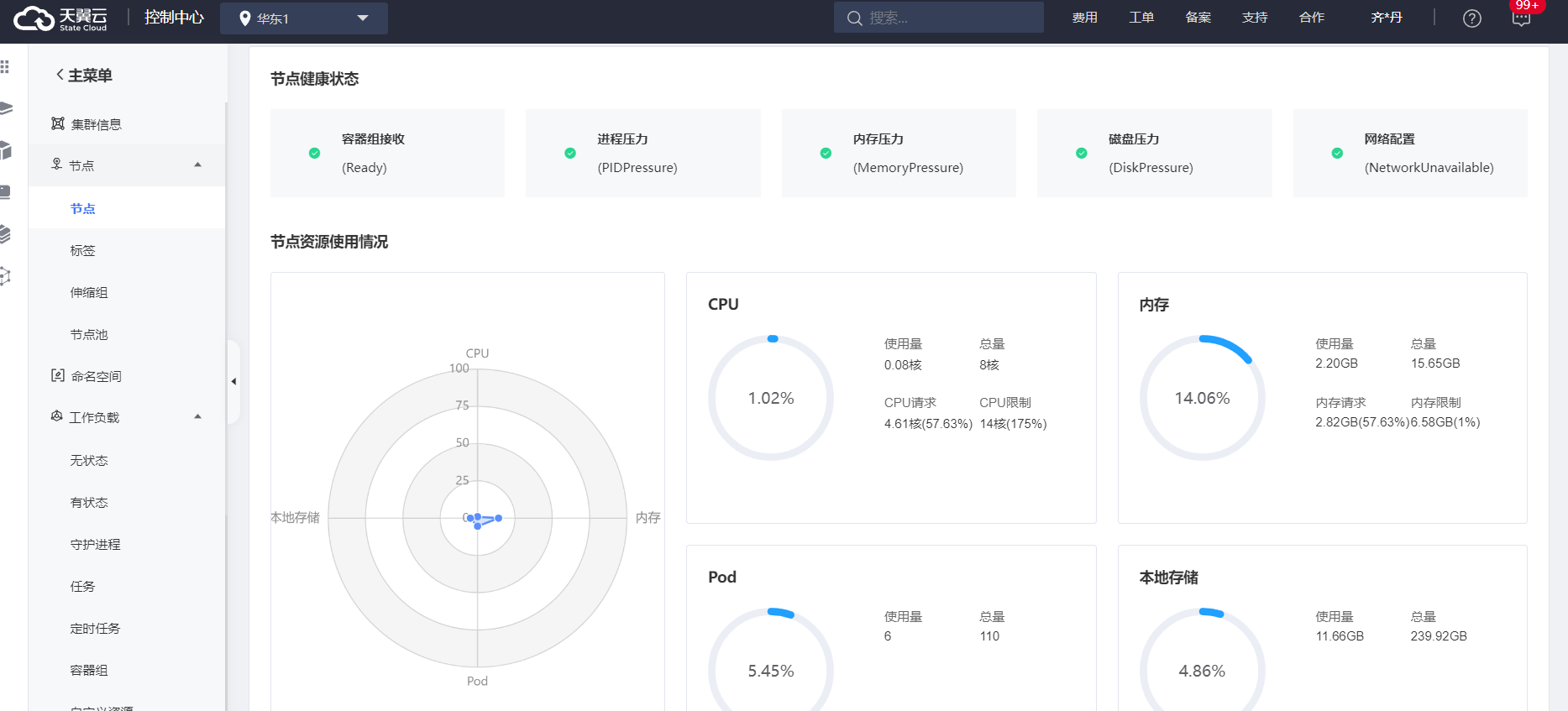Image resolution: width=1568 pixels, height=711 pixels.
Task: Go back via the 主菜单 chevron
Action: coord(60,75)
